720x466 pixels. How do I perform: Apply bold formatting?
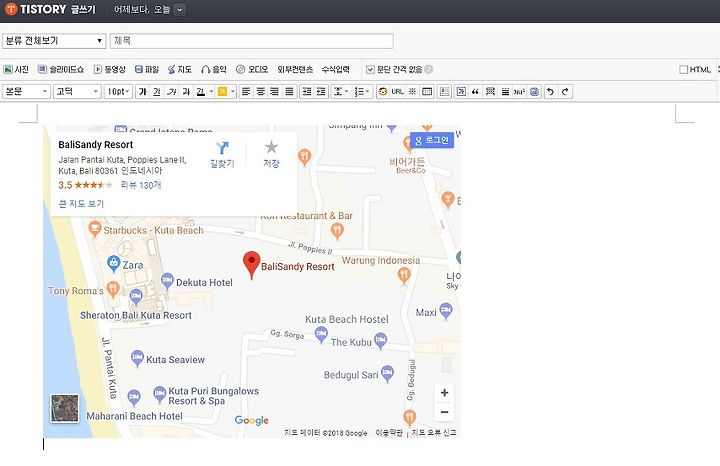tap(143, 92)
